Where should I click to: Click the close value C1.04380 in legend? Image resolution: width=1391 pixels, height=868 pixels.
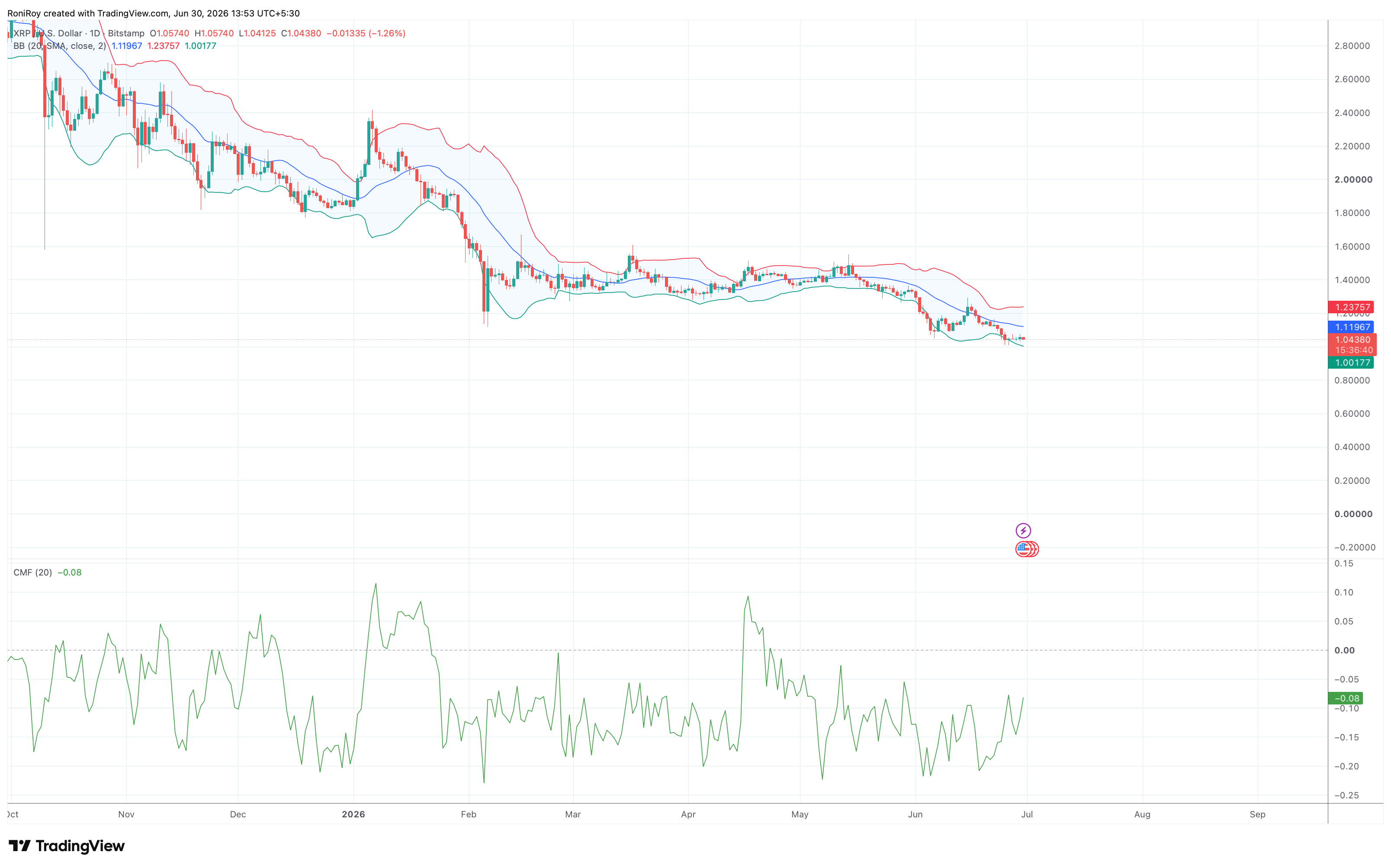point(301,33)
